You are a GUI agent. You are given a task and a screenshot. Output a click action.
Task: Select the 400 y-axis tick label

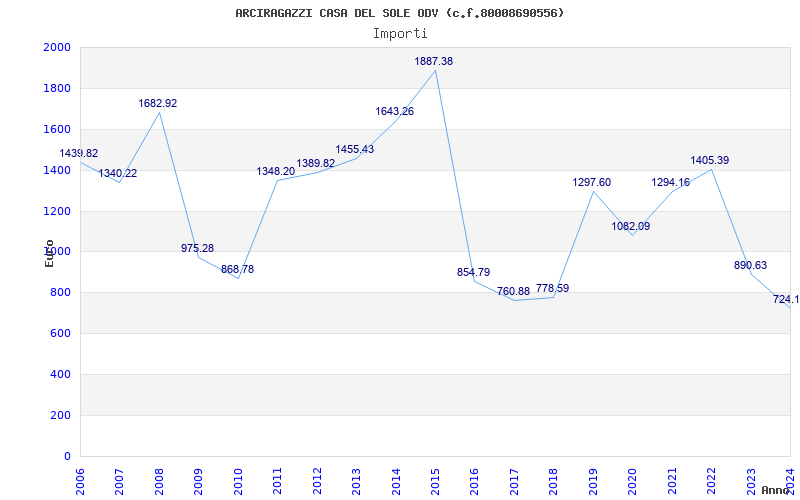pyautogui.click(x=60, y=374)
